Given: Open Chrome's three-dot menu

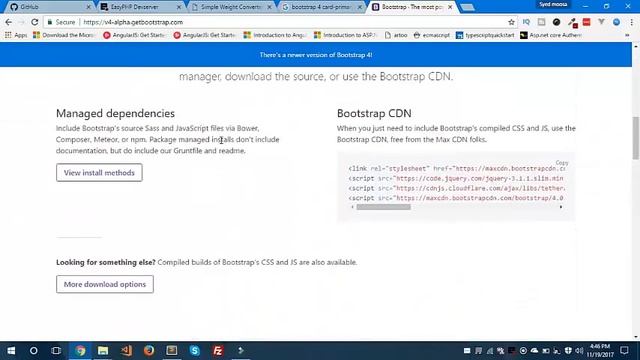Looking at the screenshot, I should (x=631, y=22).
